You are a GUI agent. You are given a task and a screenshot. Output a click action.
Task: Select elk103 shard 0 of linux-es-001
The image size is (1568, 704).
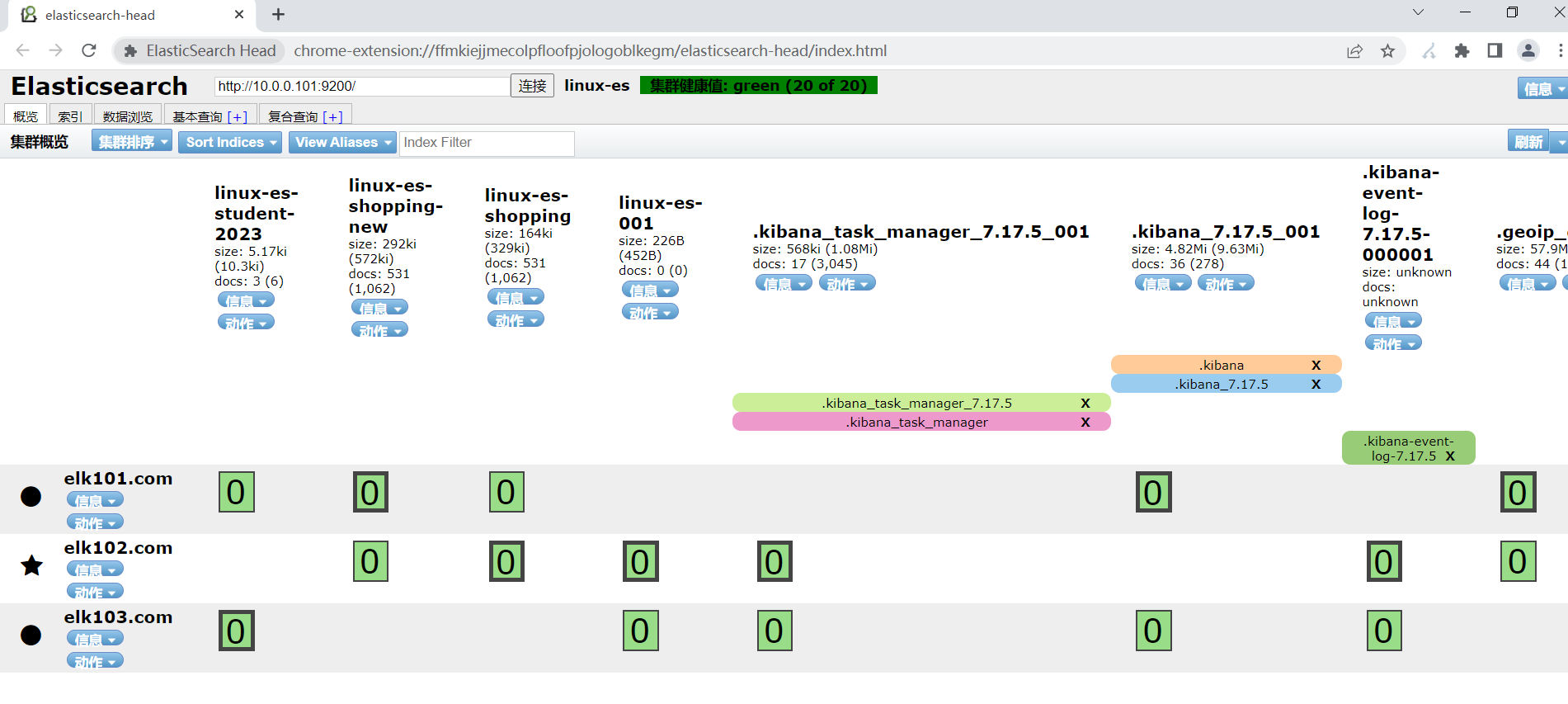click(x=641, y=631)
